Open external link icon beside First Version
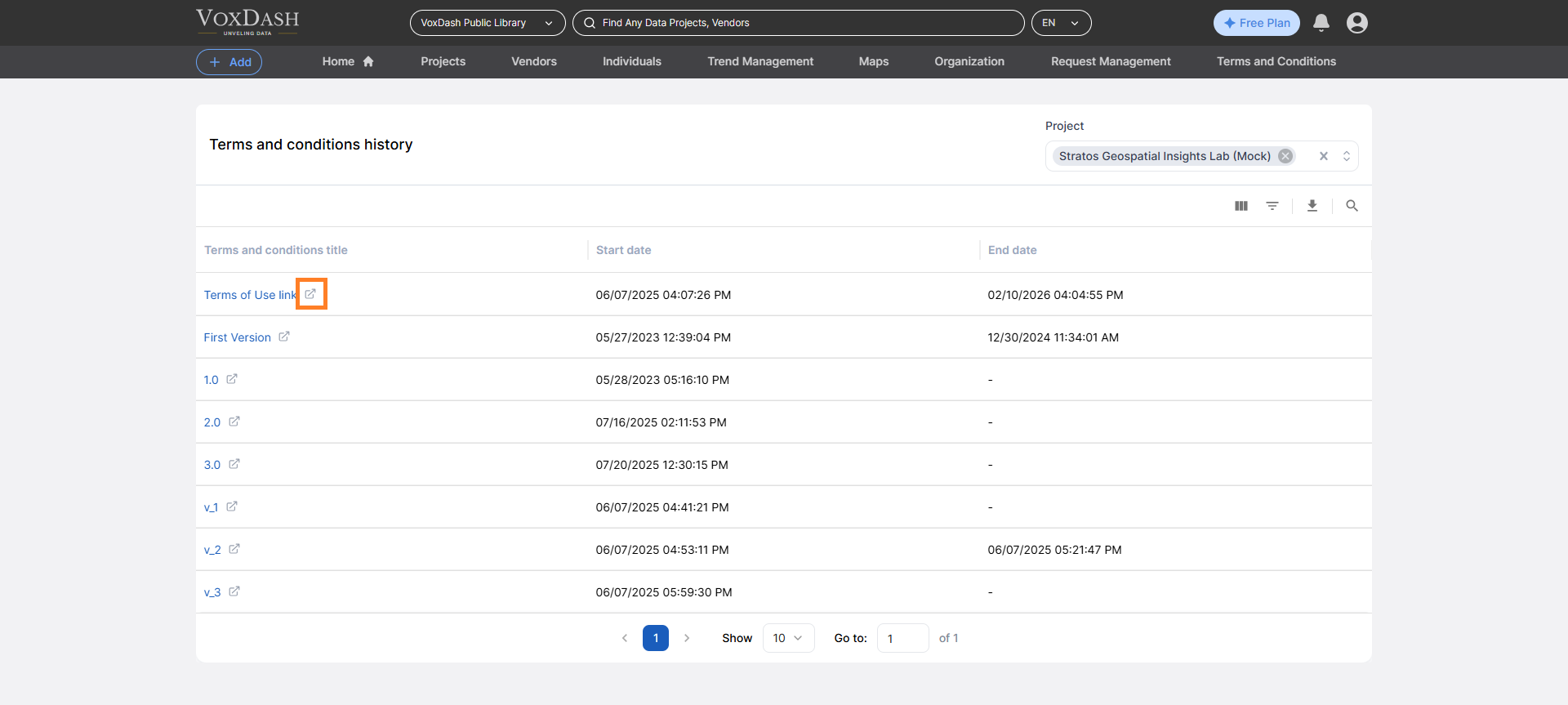The image size is (1568, 705). pos(284,337)
